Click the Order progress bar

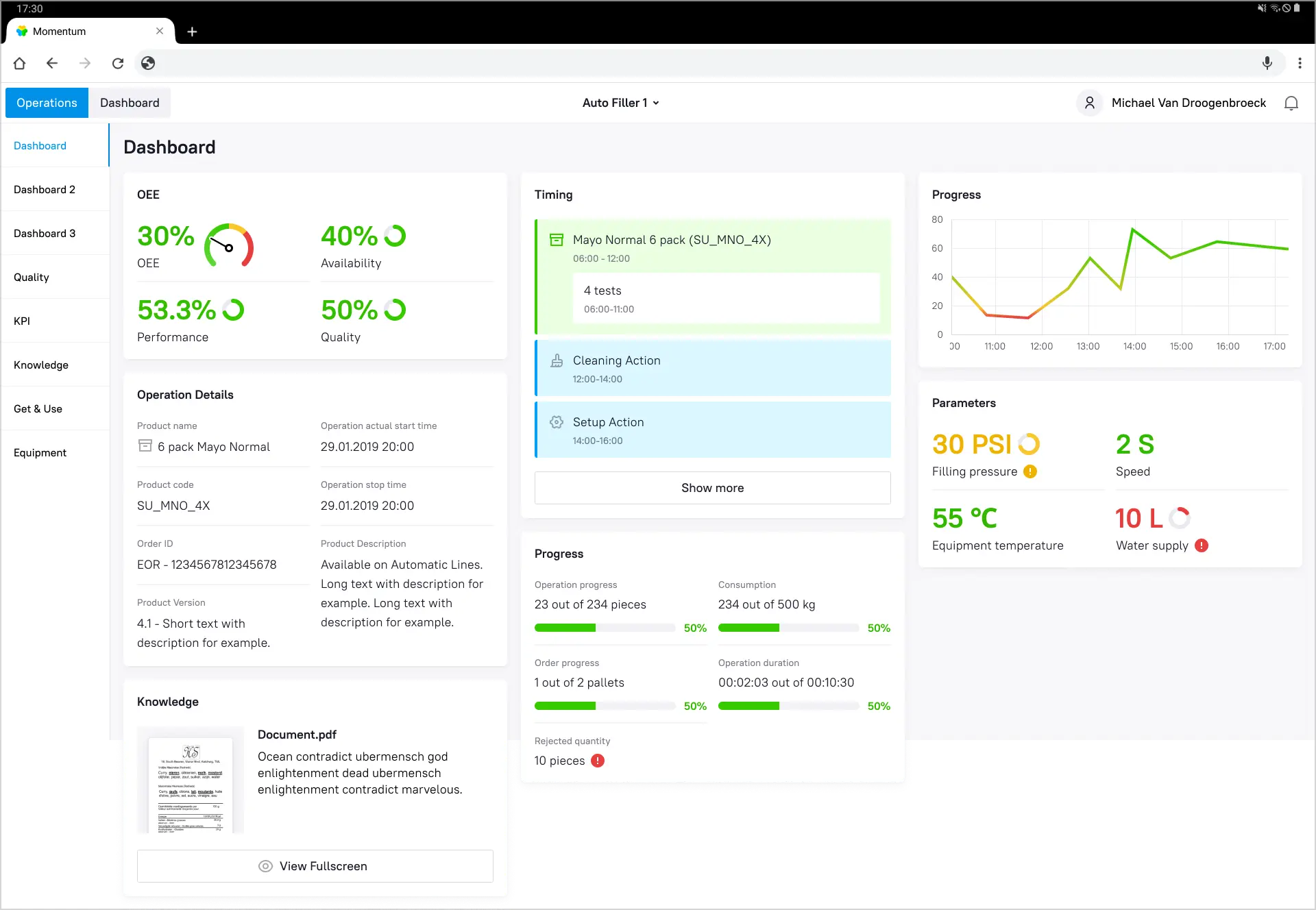tap(605, 706)
